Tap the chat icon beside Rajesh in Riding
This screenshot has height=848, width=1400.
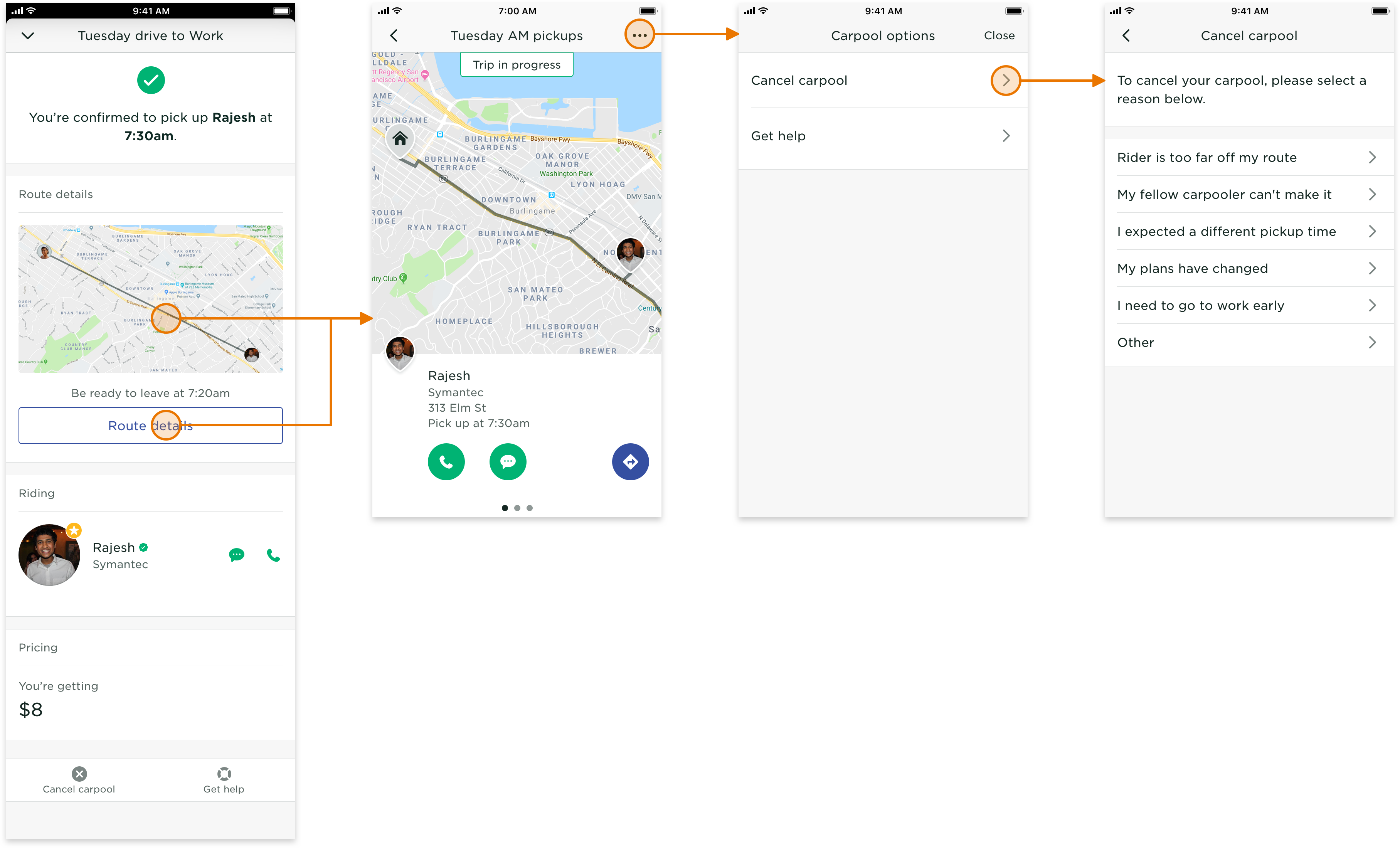(x=236, y=555)
